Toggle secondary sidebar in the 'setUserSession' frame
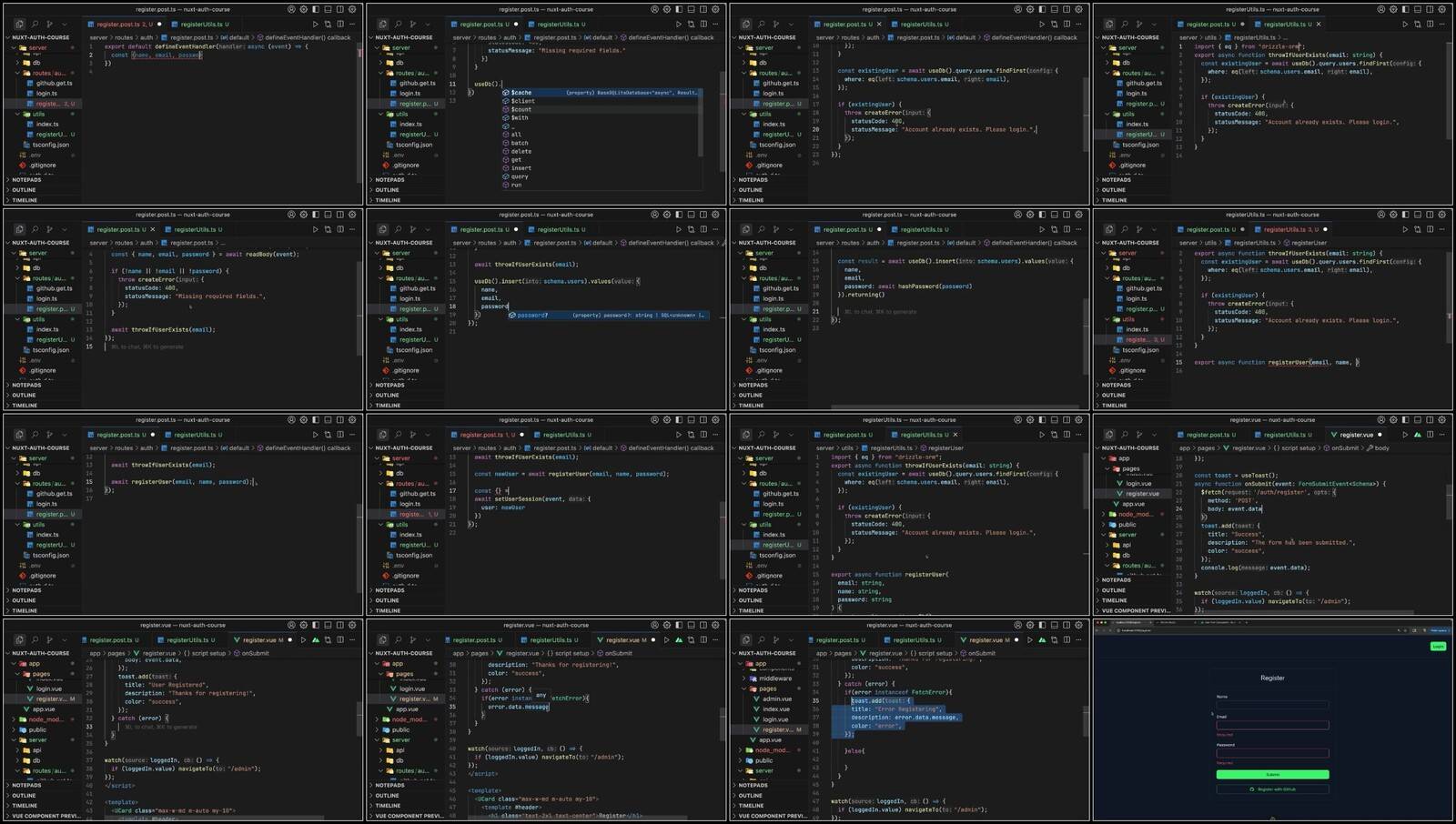Image resolution: width=1456 pixels, height=824 pixels. tap(703, 420)
